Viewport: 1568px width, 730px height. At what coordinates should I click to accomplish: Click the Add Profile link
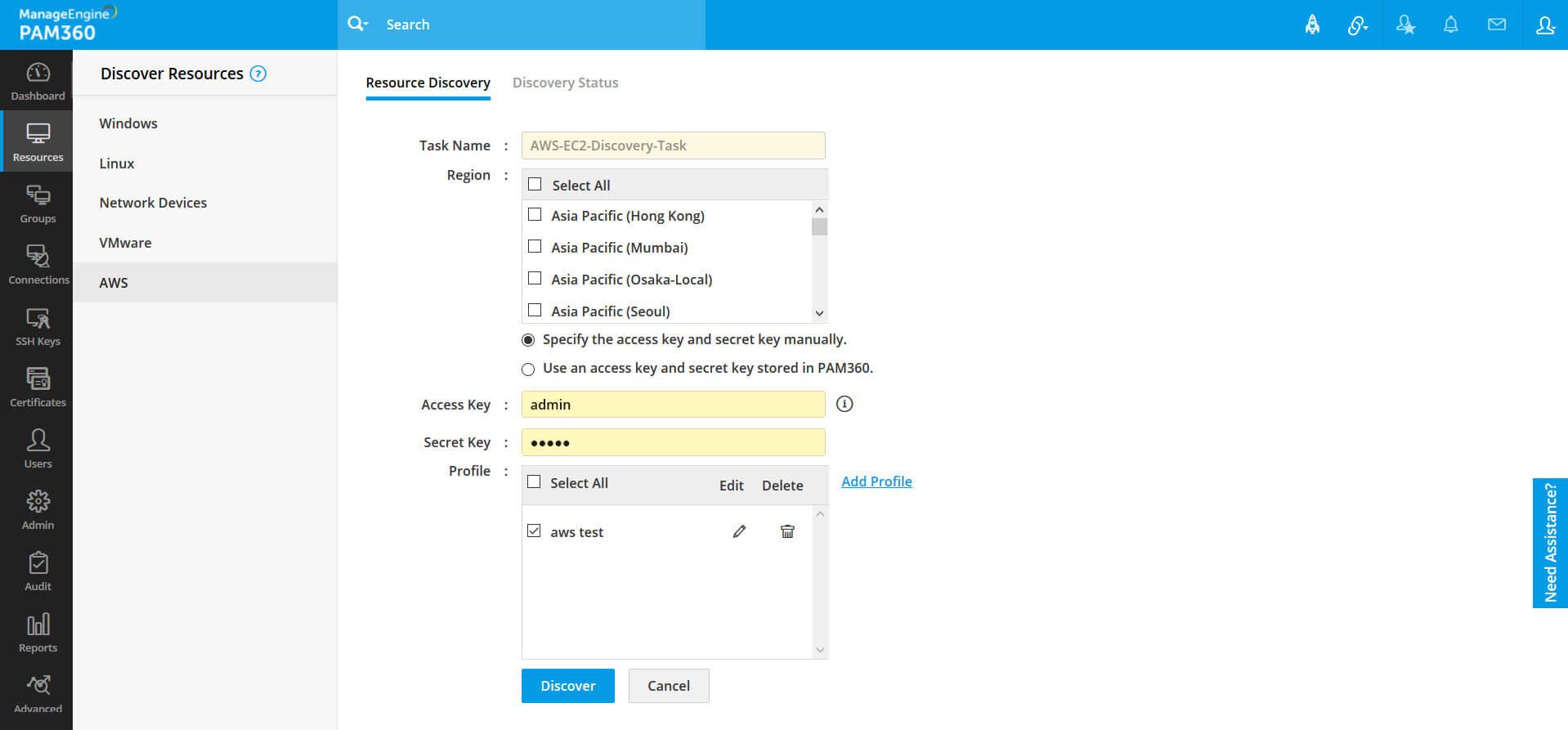(x=876, y=481)
